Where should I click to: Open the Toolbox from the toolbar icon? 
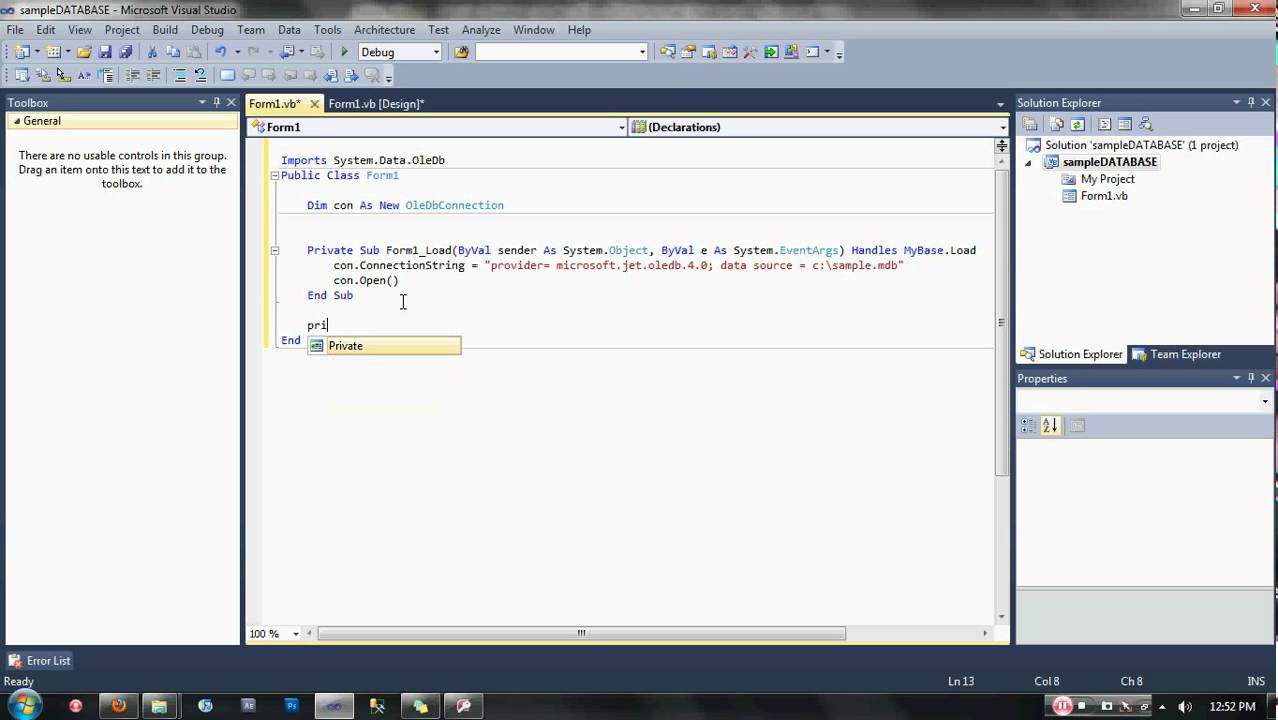pos(748,52)
